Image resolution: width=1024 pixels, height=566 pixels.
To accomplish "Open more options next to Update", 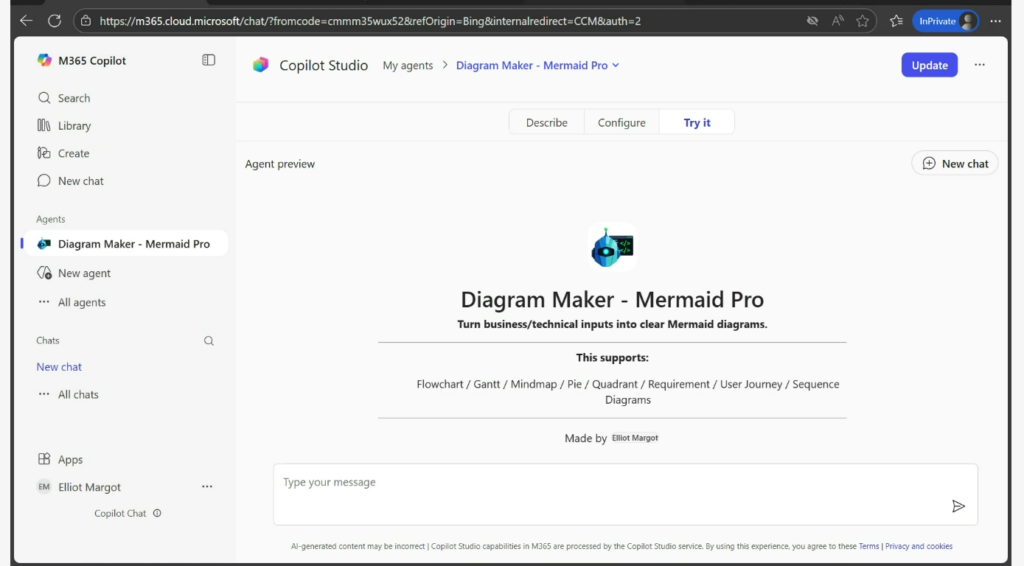I will tap(979, 65).
